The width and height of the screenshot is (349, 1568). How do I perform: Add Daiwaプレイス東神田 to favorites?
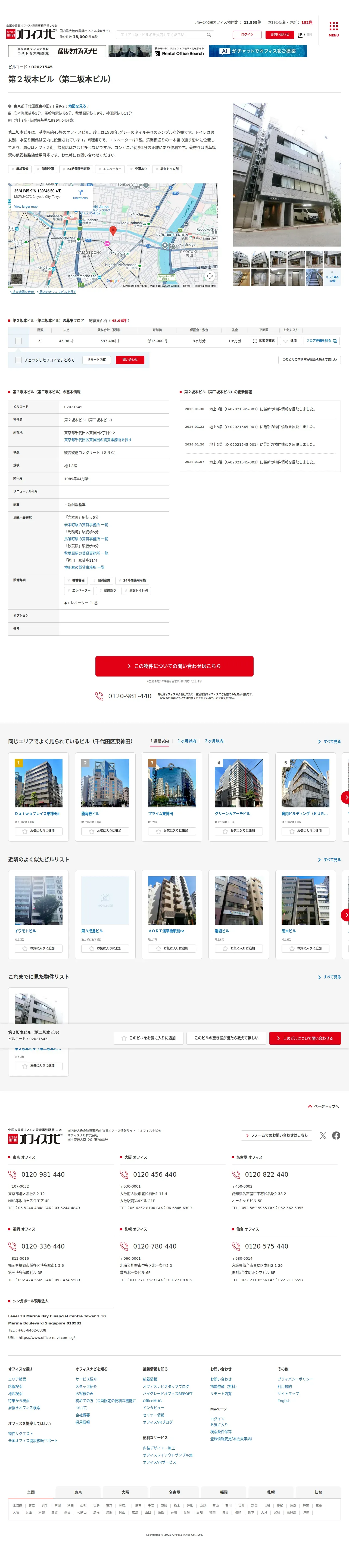(x=38, y=831)
